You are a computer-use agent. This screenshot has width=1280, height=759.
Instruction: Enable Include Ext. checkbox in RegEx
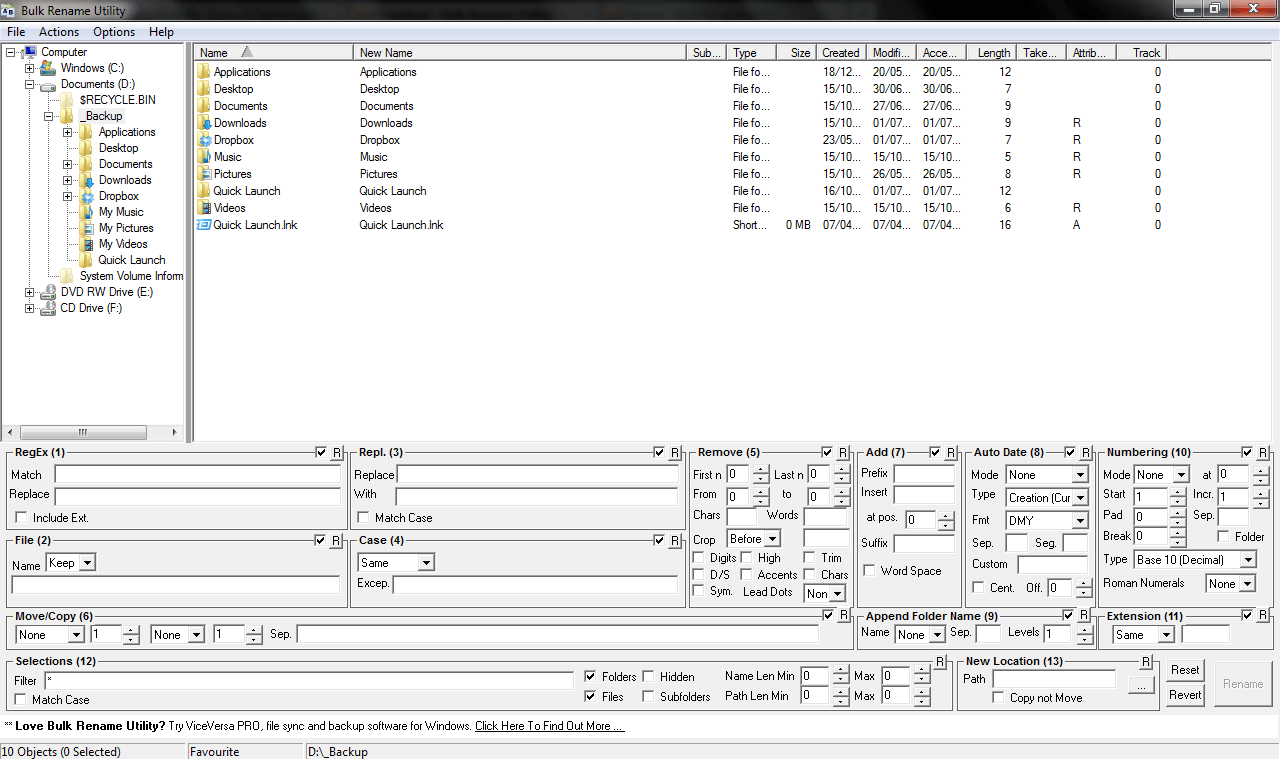tap(22, 518)
